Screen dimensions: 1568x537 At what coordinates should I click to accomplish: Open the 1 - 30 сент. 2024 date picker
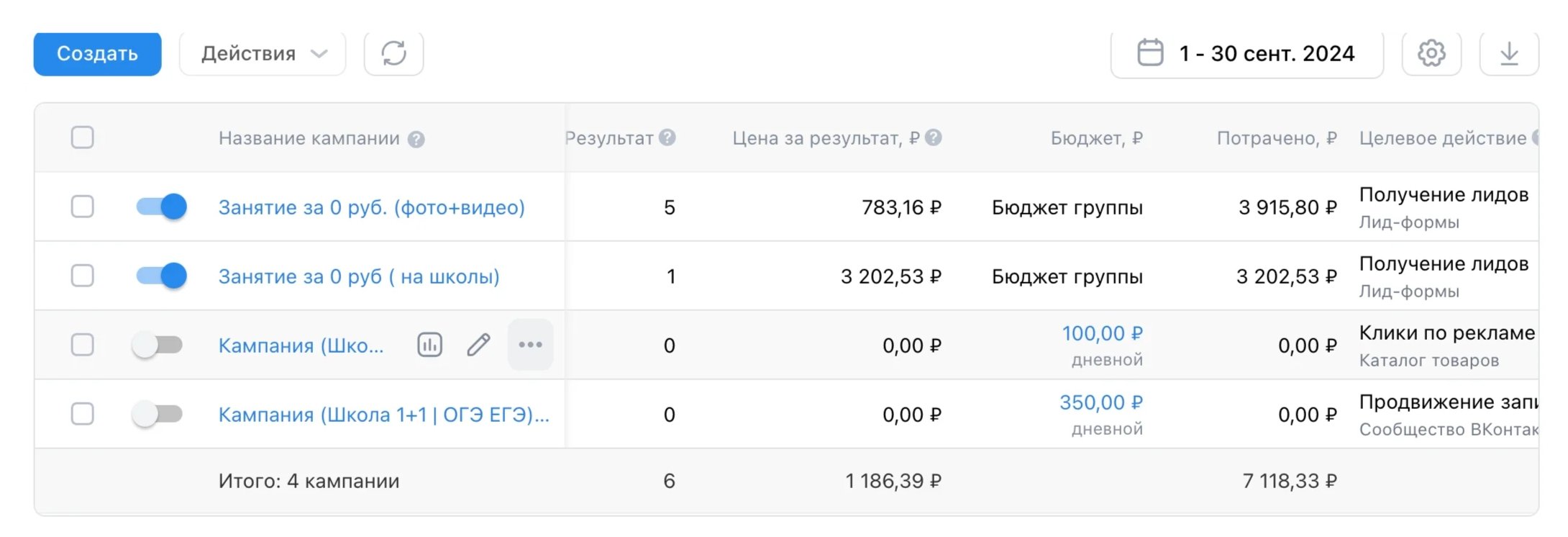click(1246, 53)
